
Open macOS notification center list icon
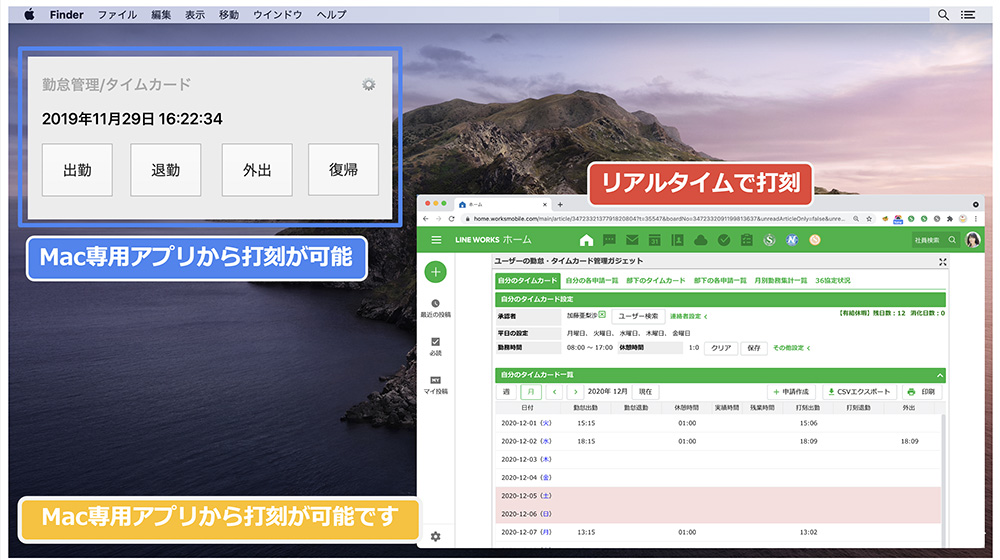point(968,15)
